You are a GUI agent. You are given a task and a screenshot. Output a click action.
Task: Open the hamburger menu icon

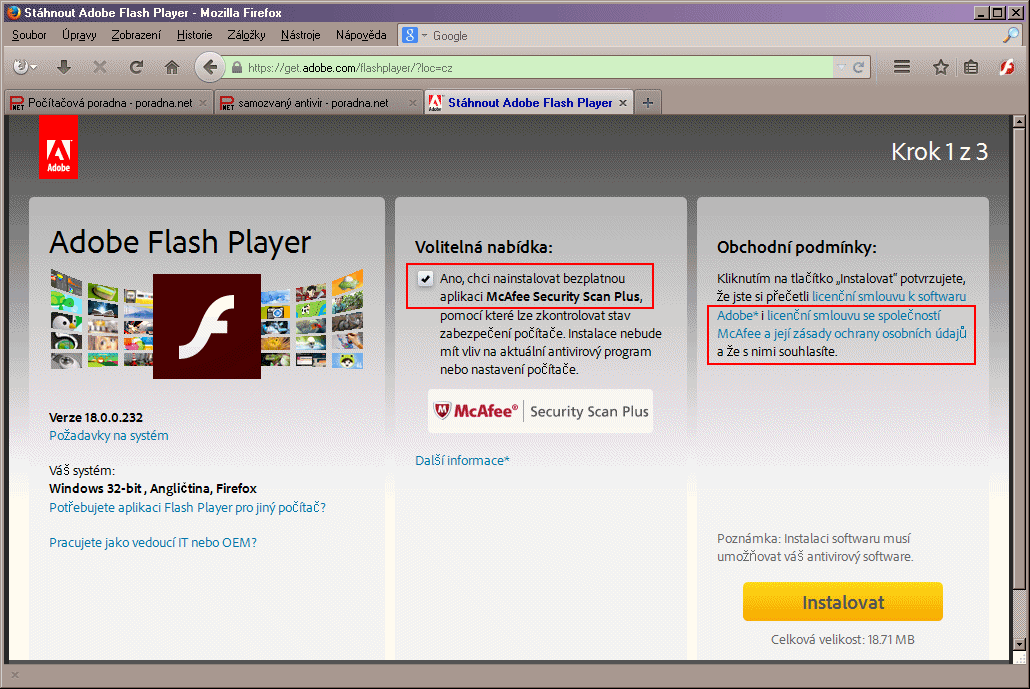tap(902, 67)
